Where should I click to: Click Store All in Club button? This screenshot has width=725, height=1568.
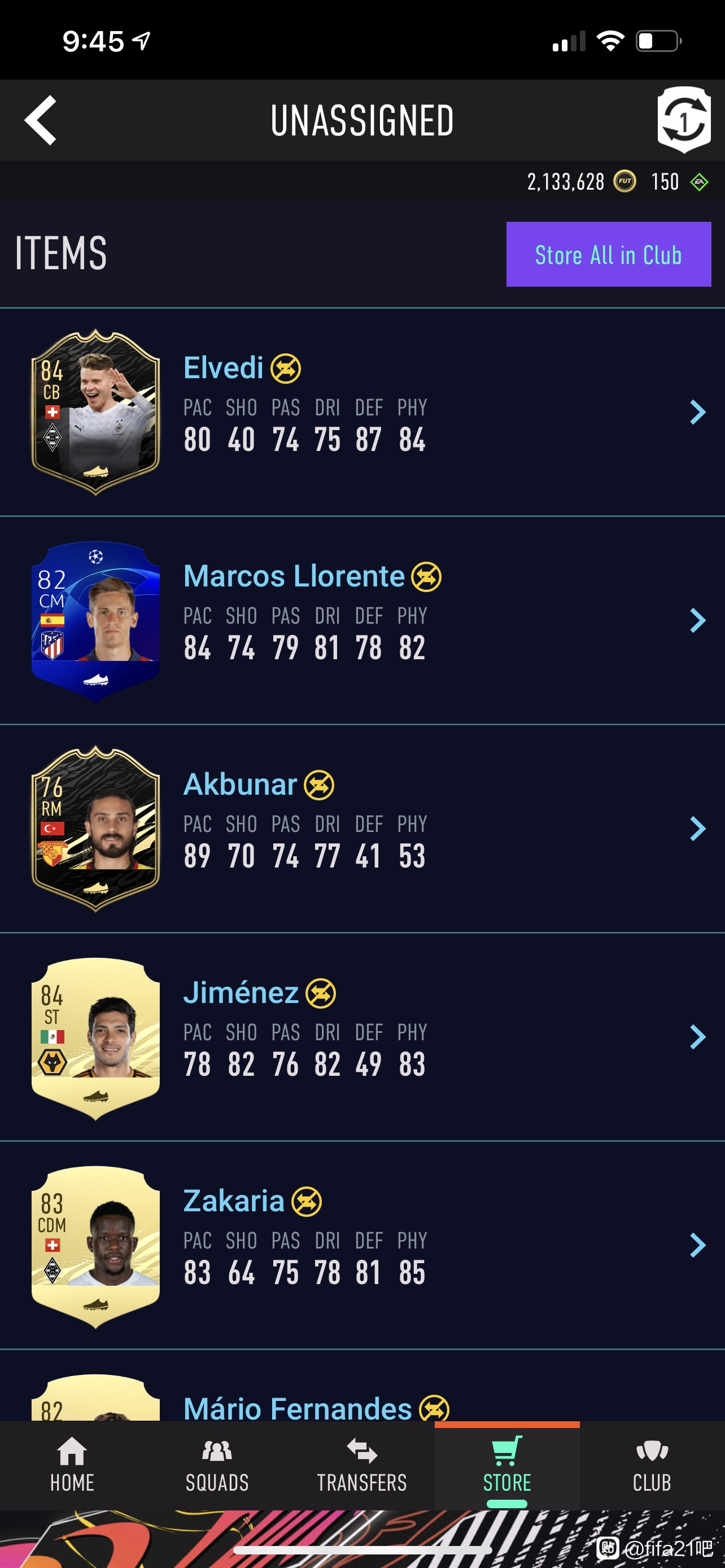[609, 255]
